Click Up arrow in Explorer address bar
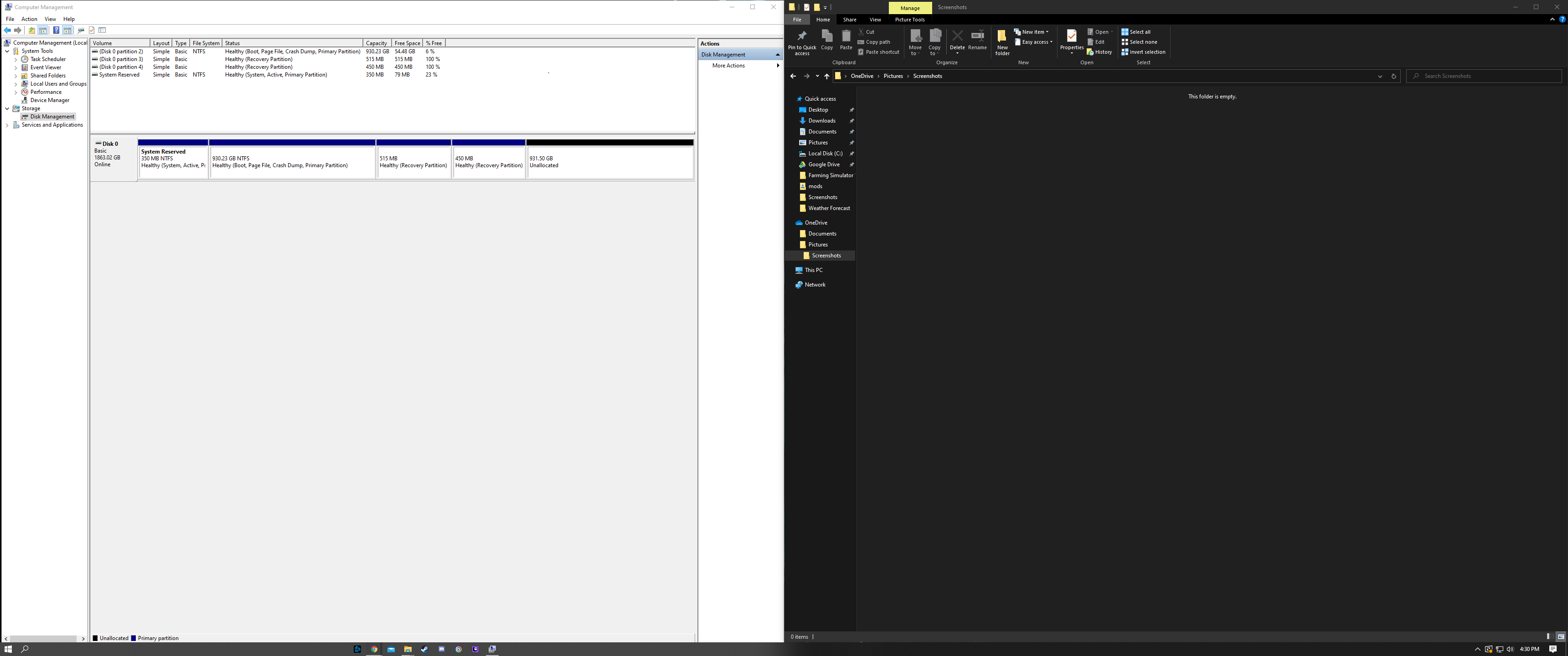Image resolution: width=1568 pixels, height=656 pixels. point(826,77)
